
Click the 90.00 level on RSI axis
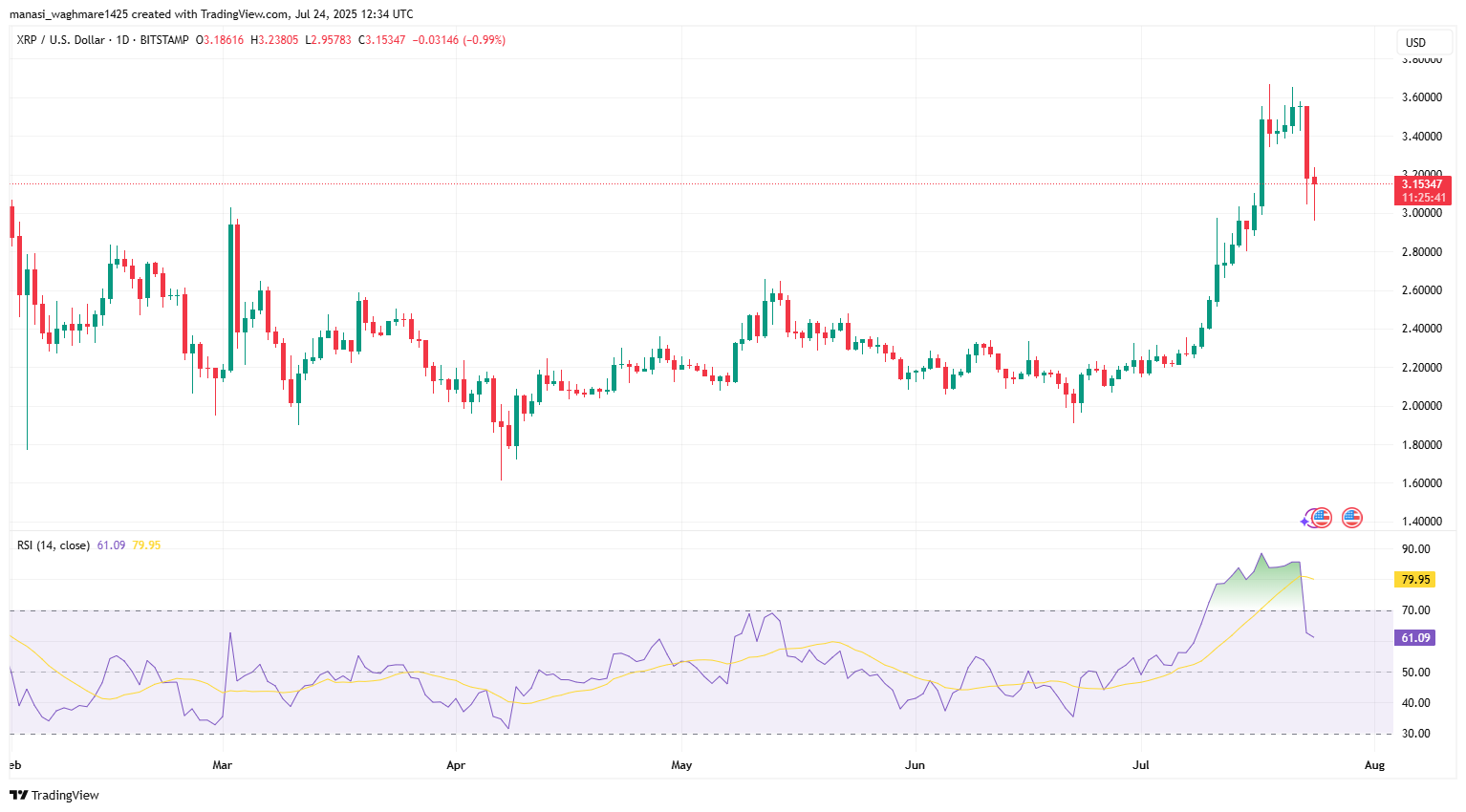[1415, 549]
